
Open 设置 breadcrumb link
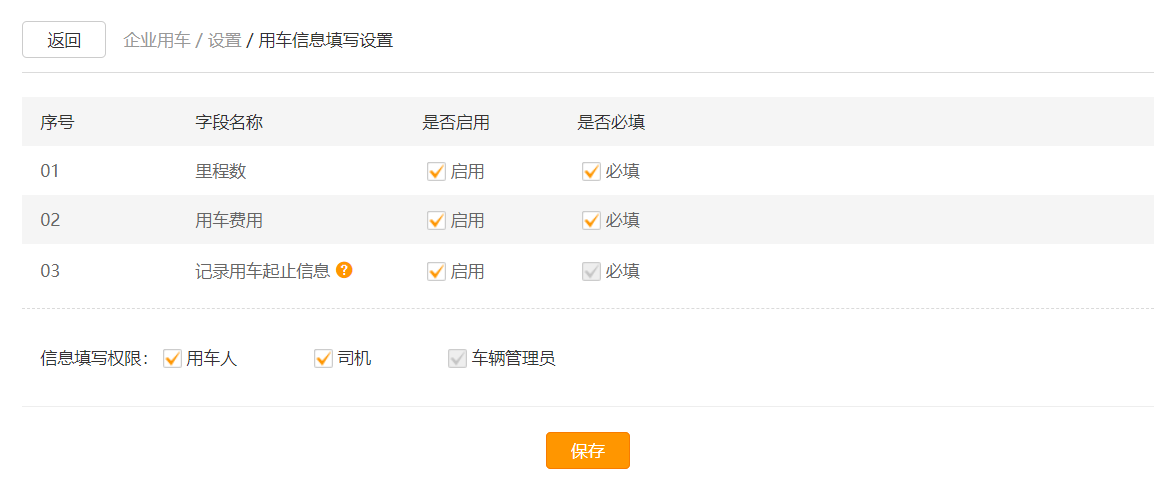pos(225,40)
